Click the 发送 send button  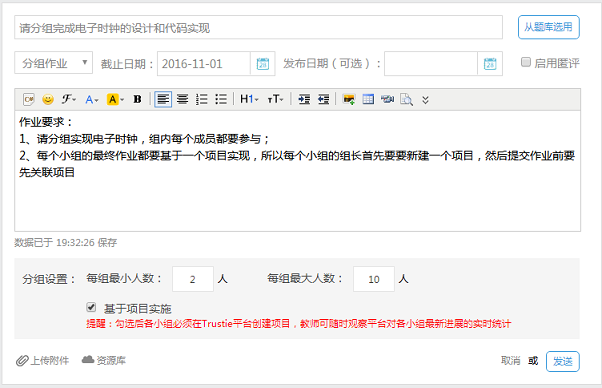pyautogui.click(x=562, y=361)
